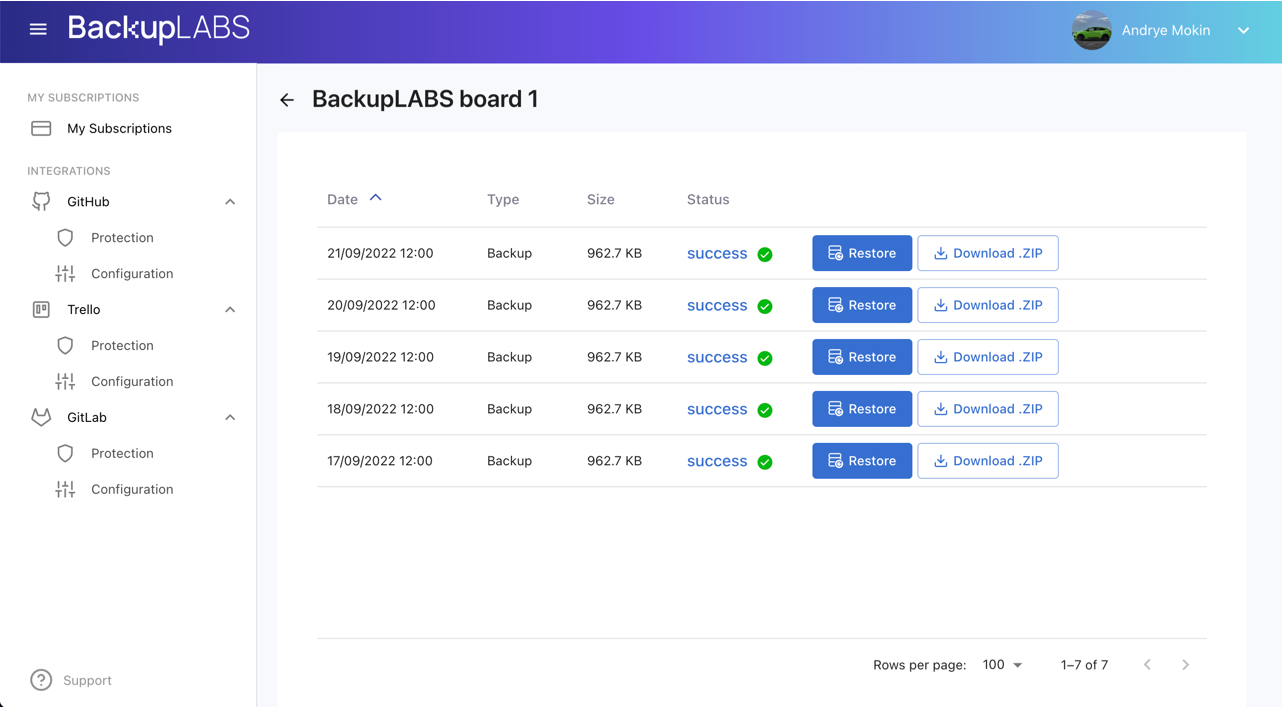Screen dimensions: 1282x707
Task: Click the user avatar picture
Action: [x=1091, y=30]
